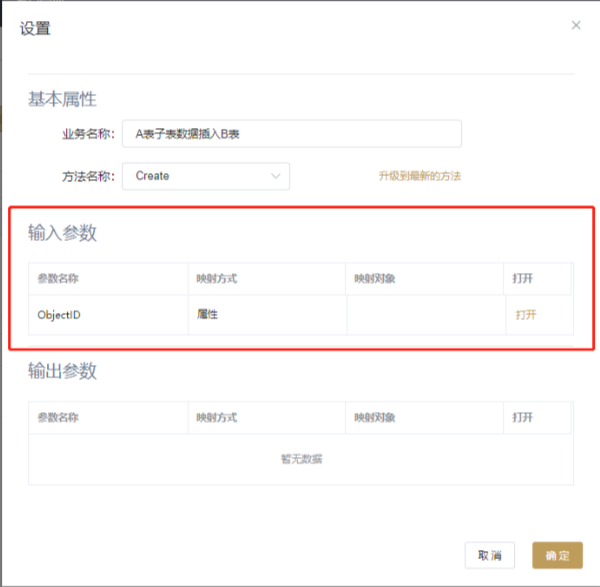This screenshot has width=600, height=587.
Task: Open the 方法名称 dropdown showing Create
Action: (206, 176)
